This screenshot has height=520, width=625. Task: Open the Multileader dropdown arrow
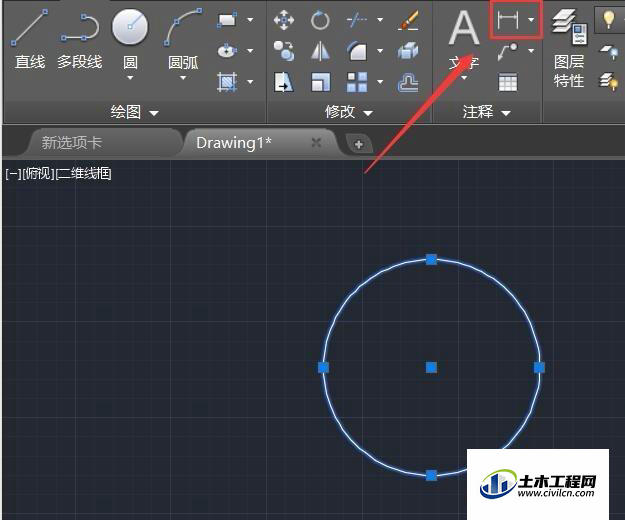coord(531,51)
